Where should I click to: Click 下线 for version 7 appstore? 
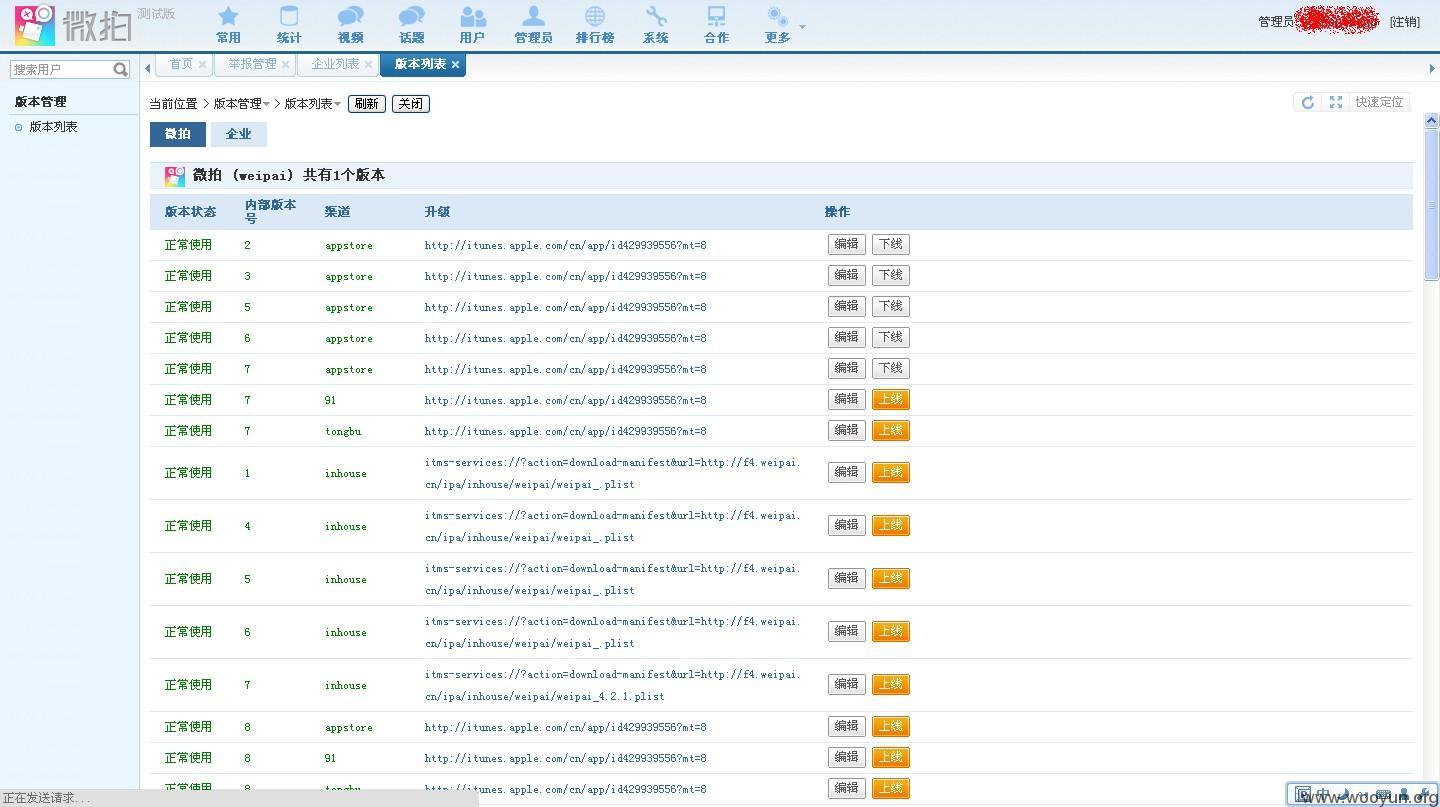(891, 368)
